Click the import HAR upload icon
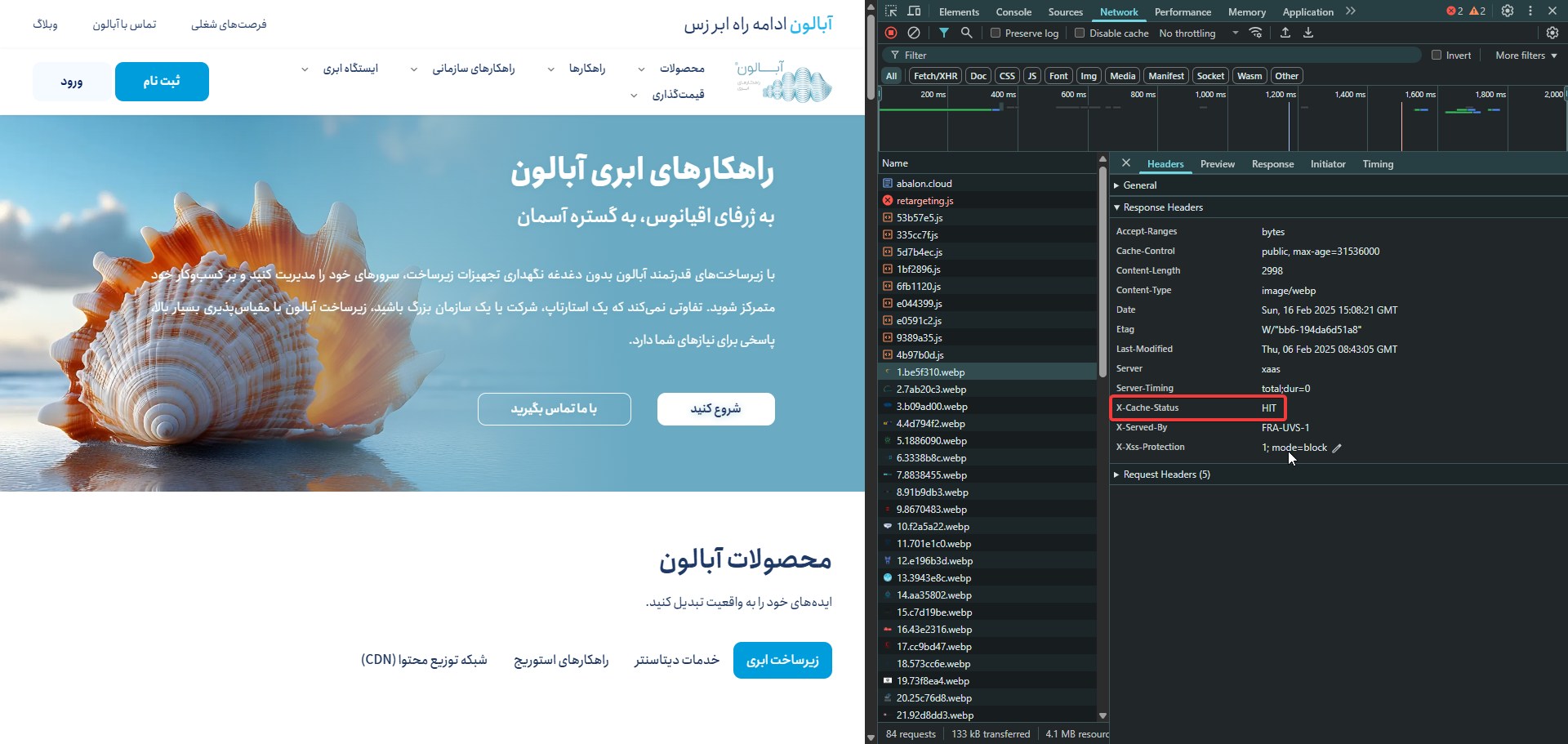The width and height of the screenshot is (1568, 744). [x=1285, y=33]
